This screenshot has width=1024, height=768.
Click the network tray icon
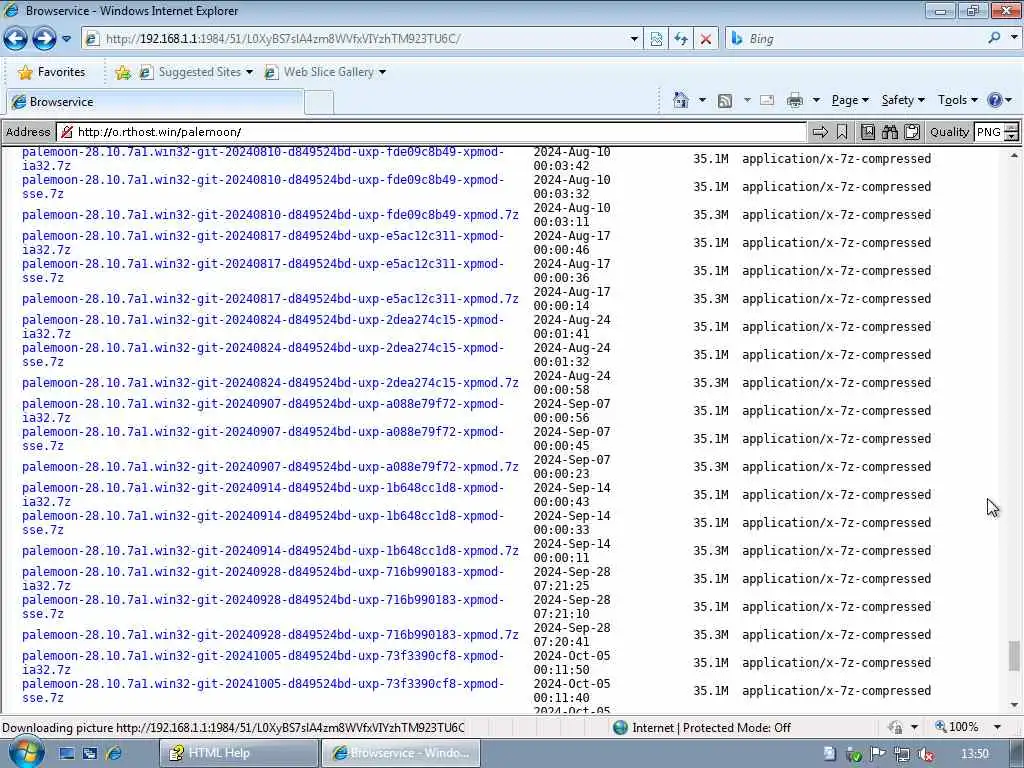pyautogui.click(x=901, y=754)
